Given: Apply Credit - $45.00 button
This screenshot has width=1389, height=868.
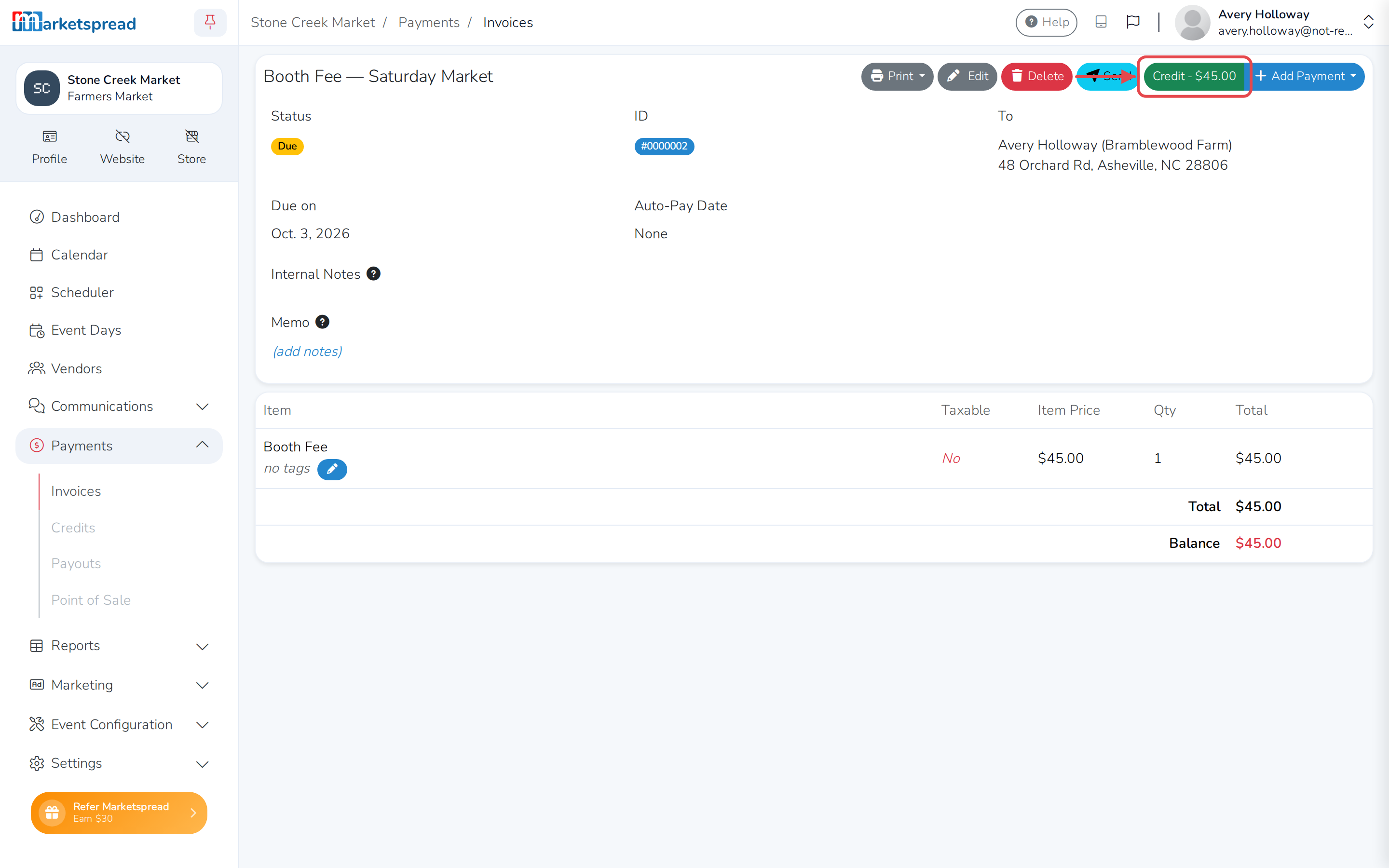Looking at the screenshot, I should (1194, 76).
